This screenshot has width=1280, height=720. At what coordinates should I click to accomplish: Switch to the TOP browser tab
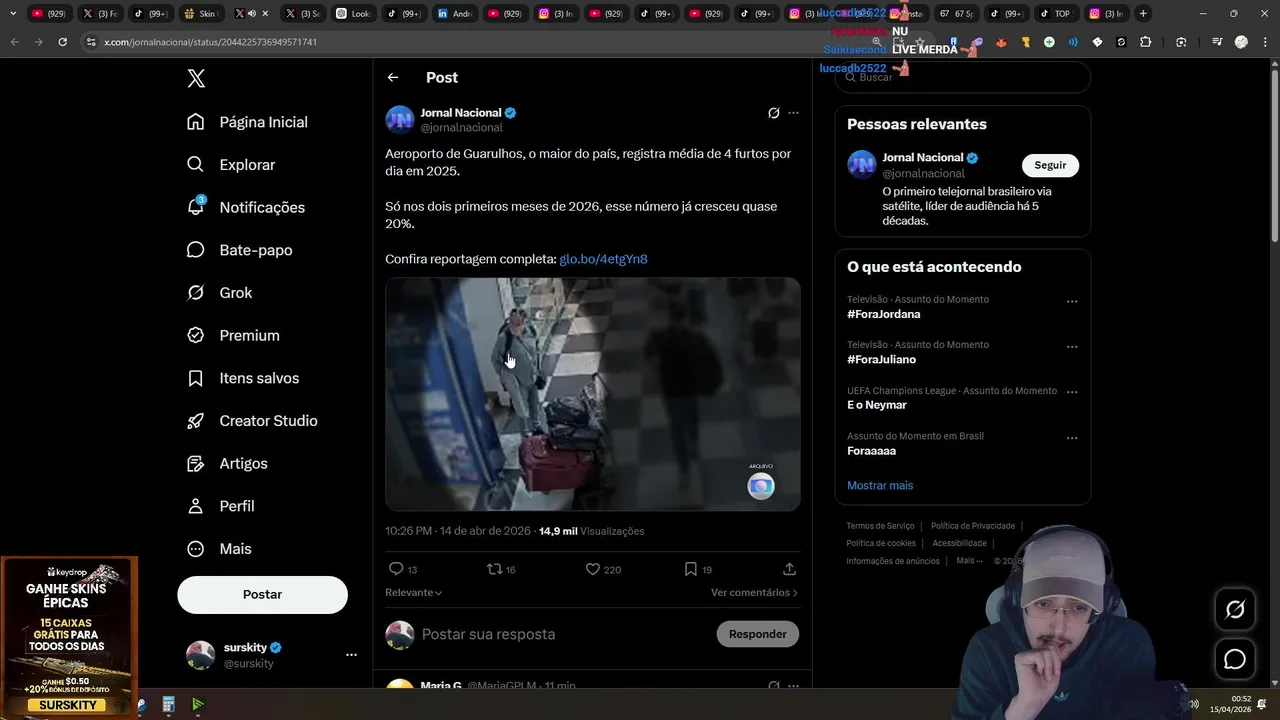tap(1056, 13)
